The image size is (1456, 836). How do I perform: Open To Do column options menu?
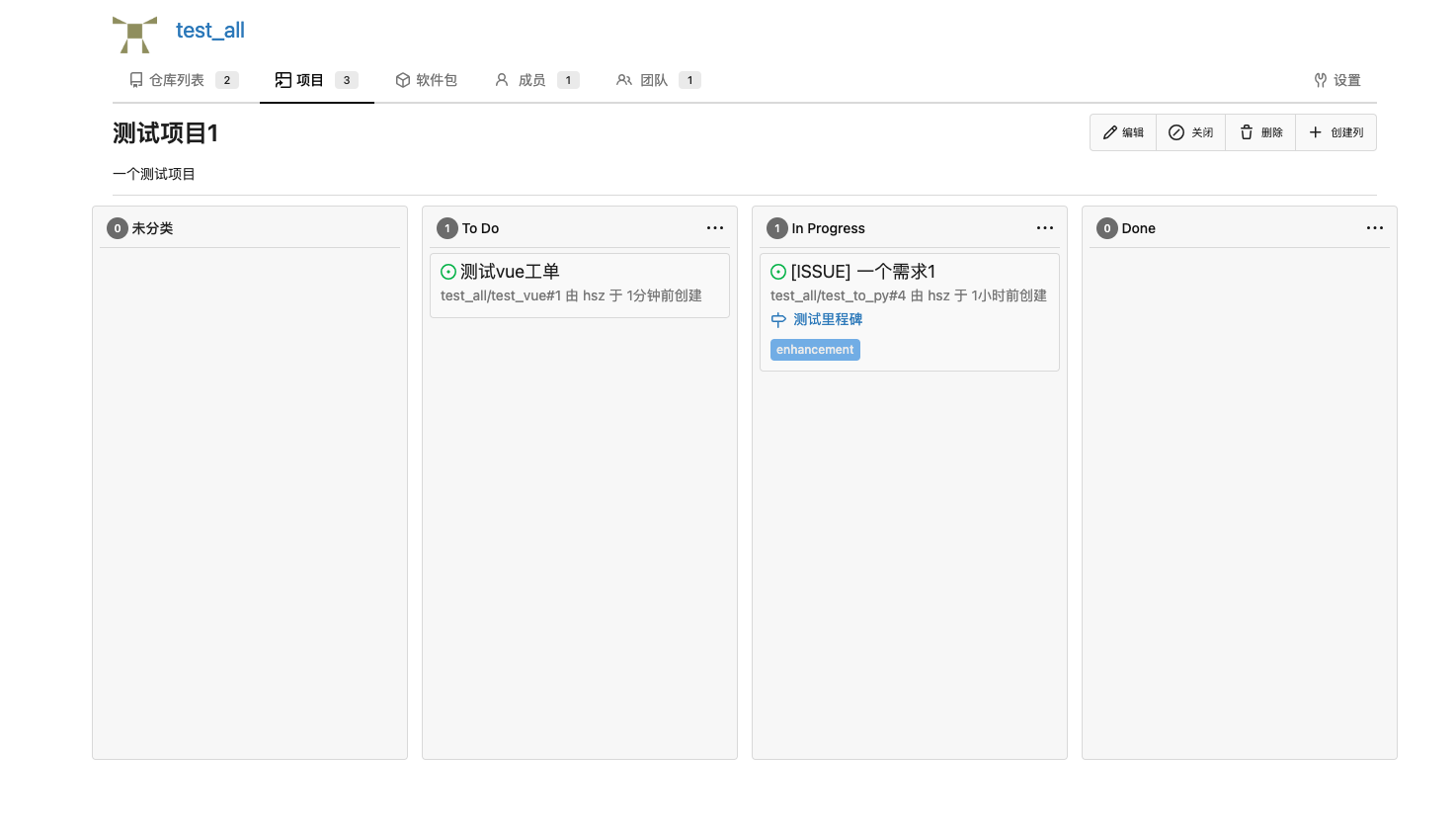715,228
